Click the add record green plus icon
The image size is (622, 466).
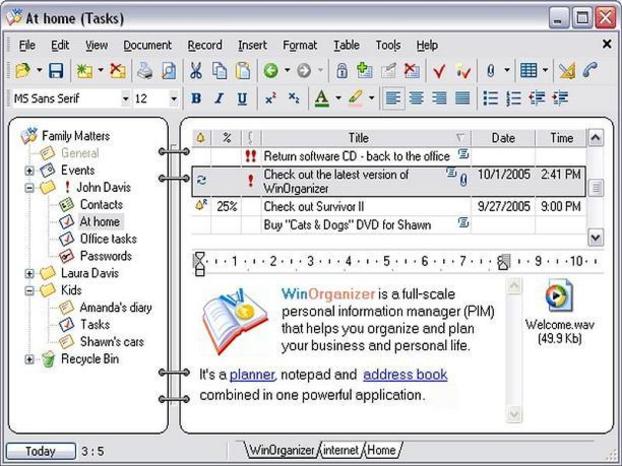click(x=364, y=71)
